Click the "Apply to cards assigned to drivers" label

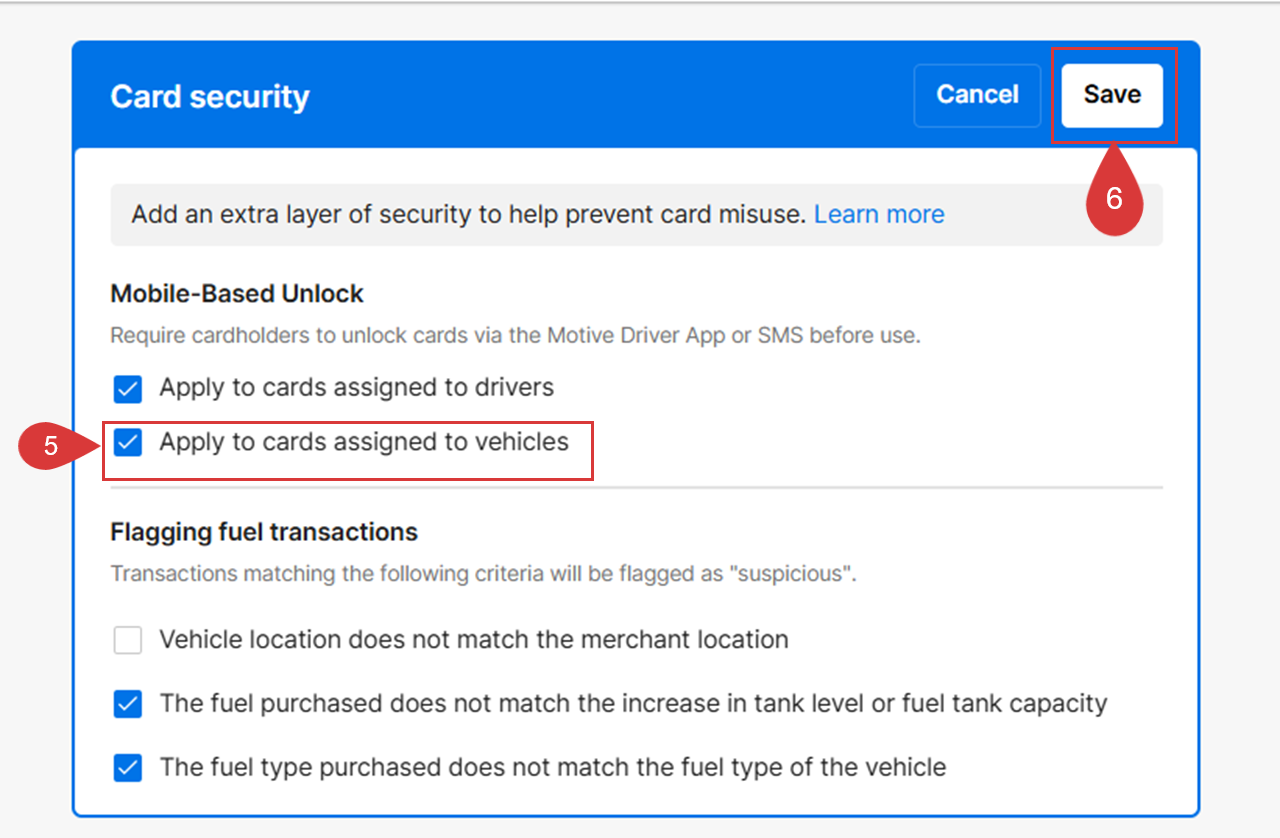click(356, 387)
